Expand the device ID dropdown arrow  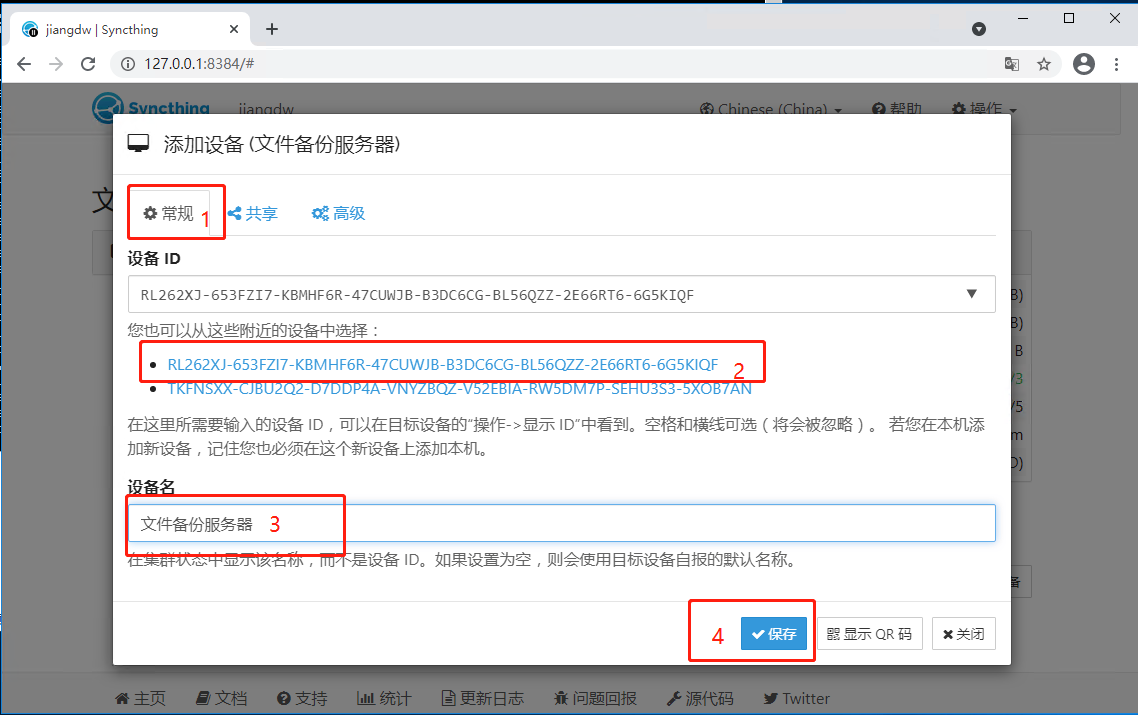tap(970, 294)
